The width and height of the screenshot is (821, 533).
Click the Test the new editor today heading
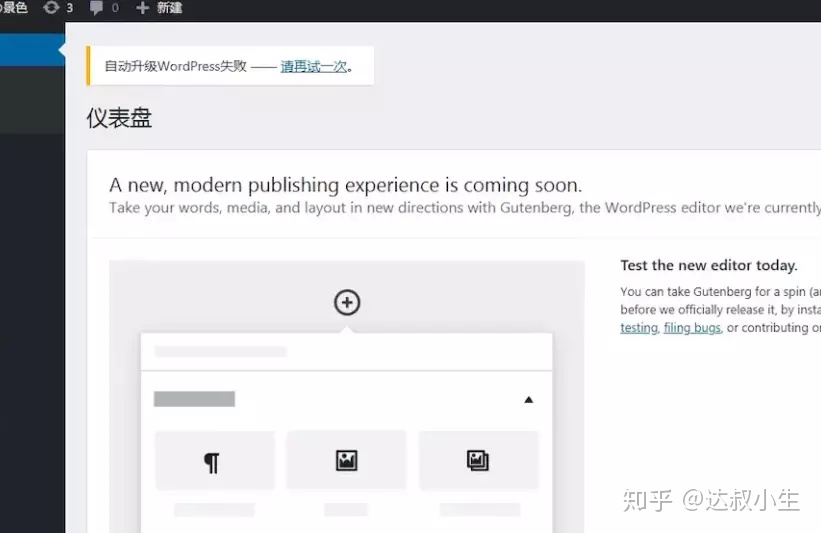[x=709, y=265]
